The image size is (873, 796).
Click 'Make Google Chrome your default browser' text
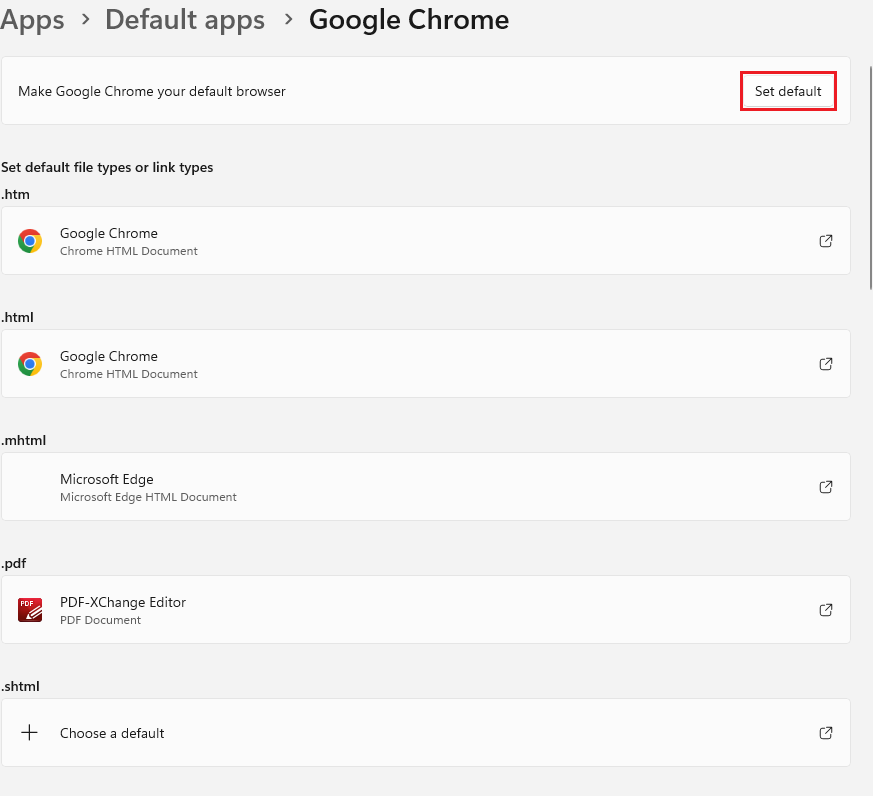152,91
